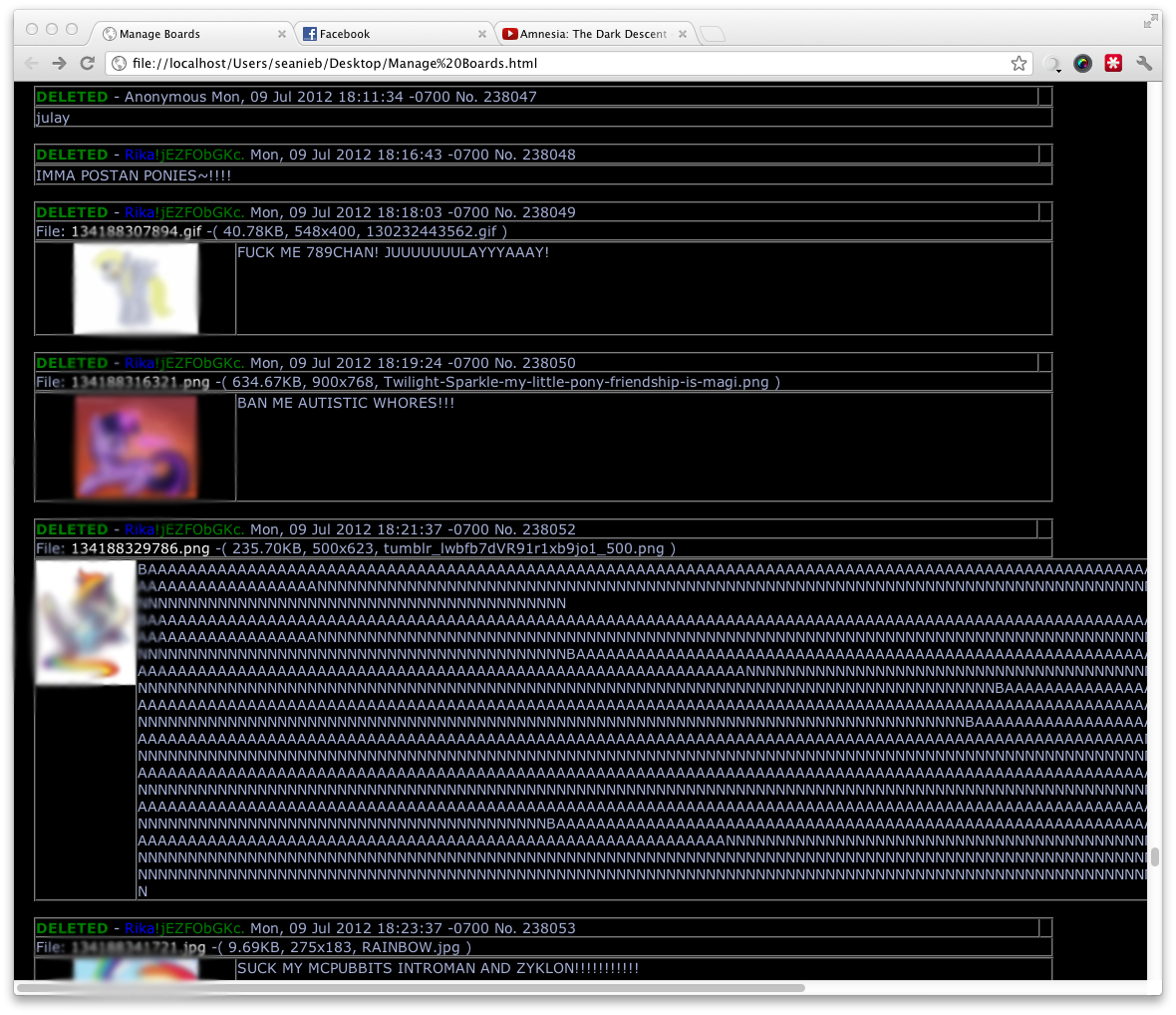Open the grey pony thumbnail in post 238049
Viewport: 1176px width, 1015px height.
[136, 289]
